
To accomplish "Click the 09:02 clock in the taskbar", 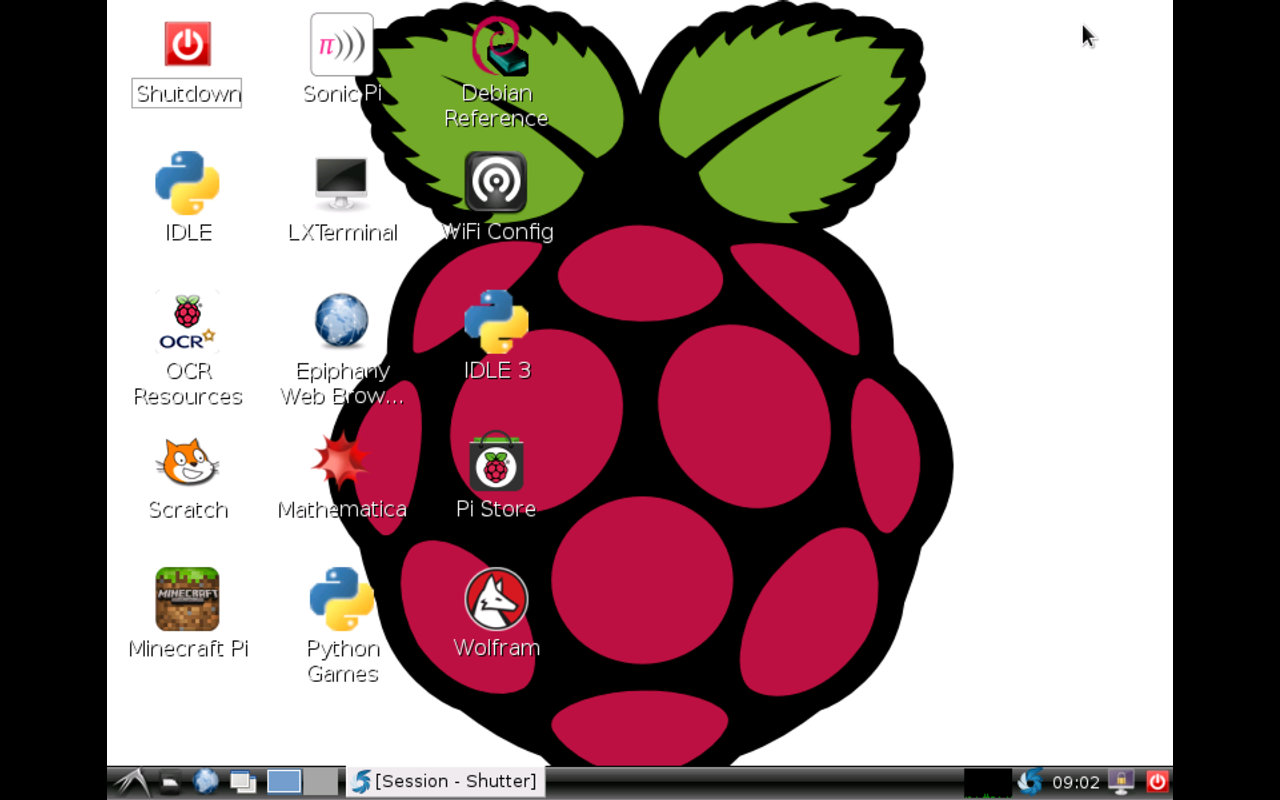I will pyautogui.click(x=1076, y=782).
